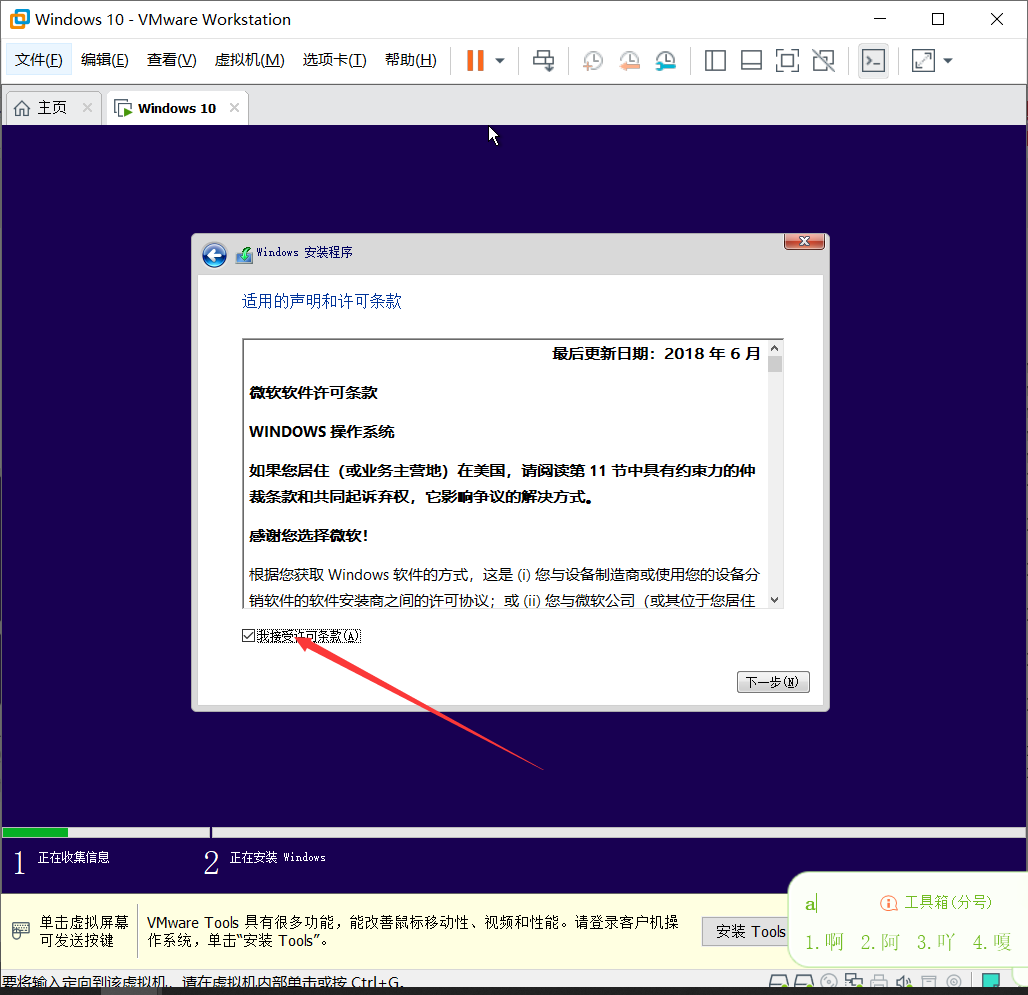Switch to the 主页 tab

point(52,107)
